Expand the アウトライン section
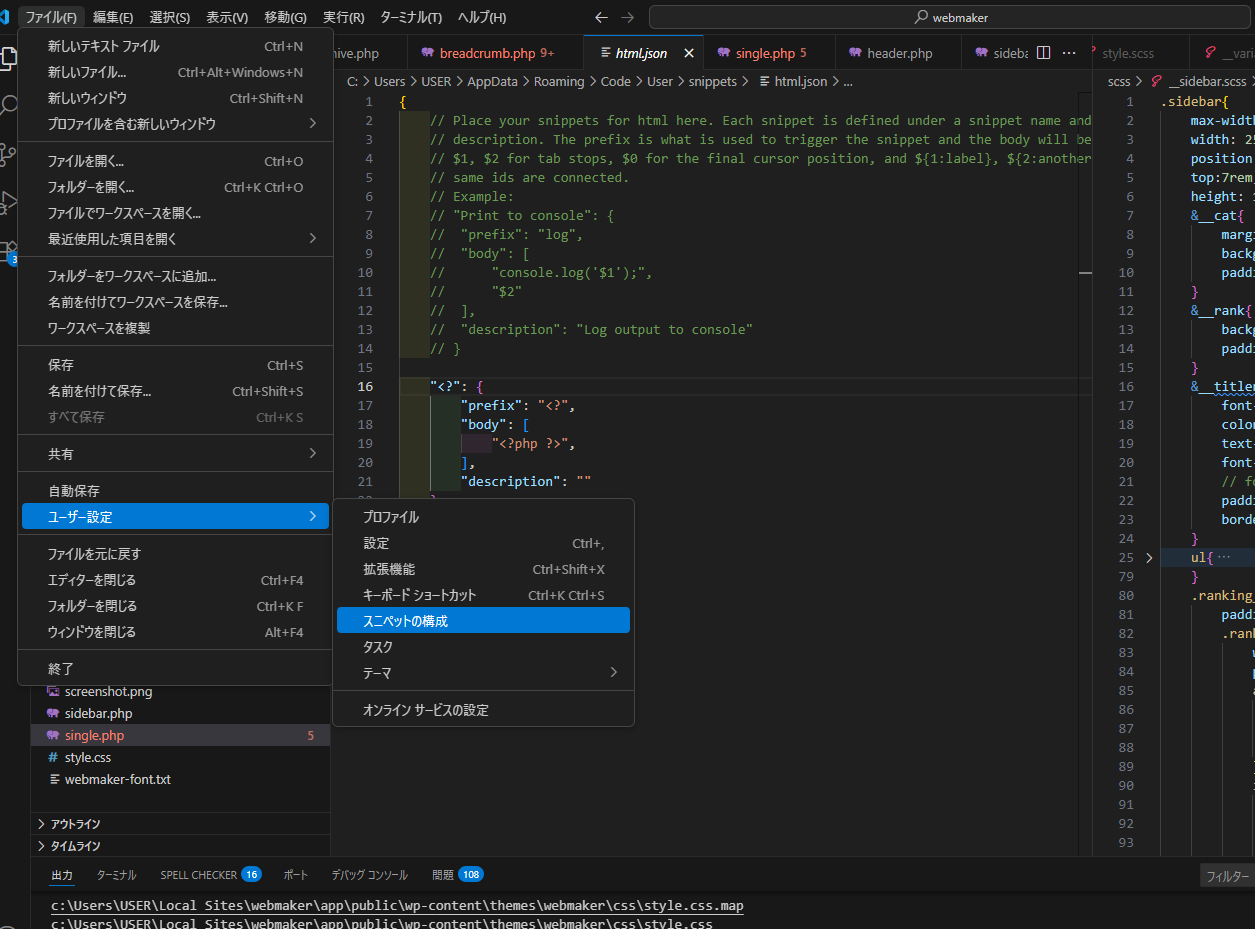This screenshot has width=1255, height=929. click(75, 824)
